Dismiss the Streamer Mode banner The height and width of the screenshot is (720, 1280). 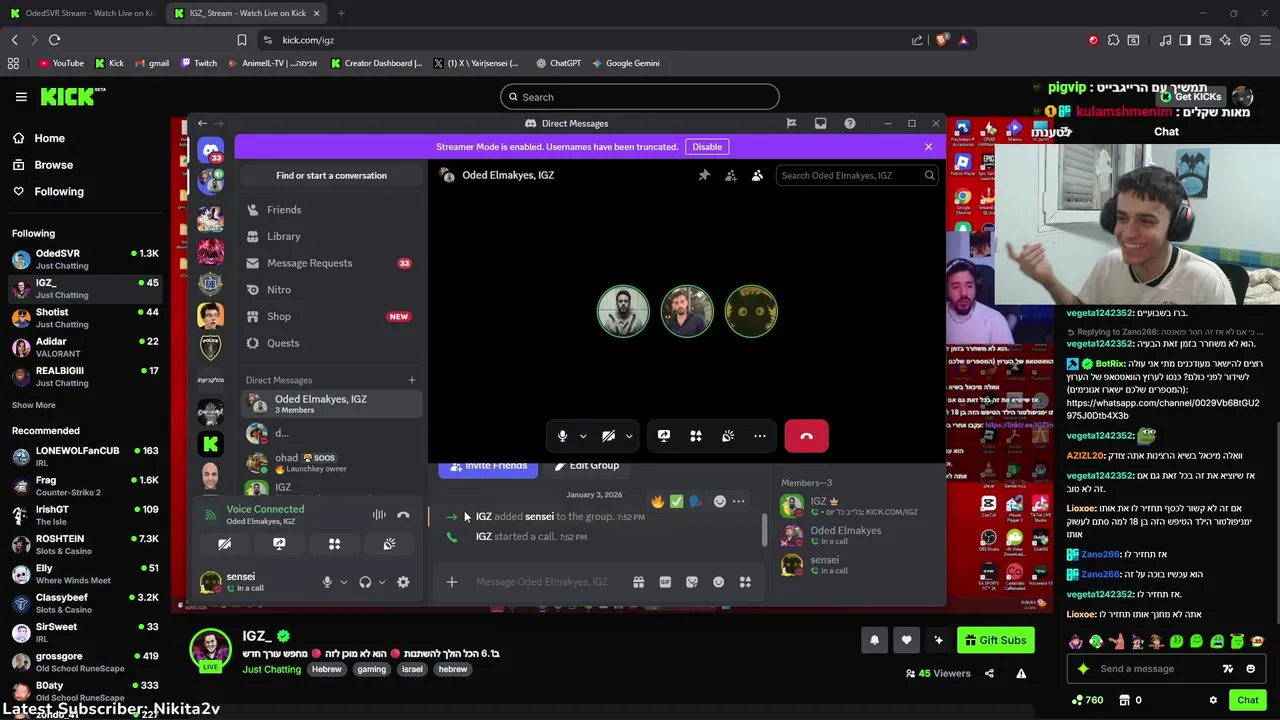tap(928, 147)
